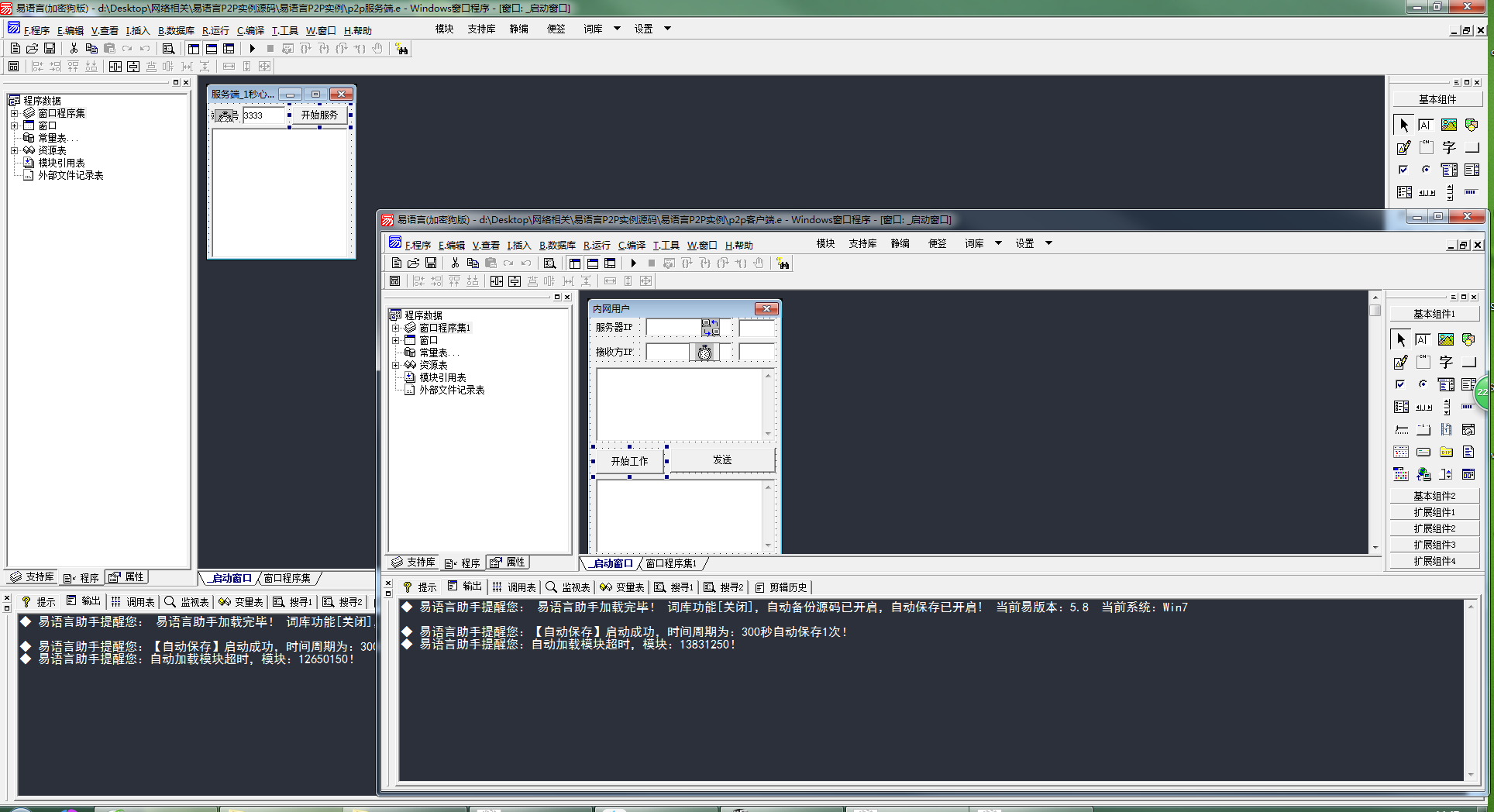
Task: Select the timer component on the client form
Action: pos(704,353)
